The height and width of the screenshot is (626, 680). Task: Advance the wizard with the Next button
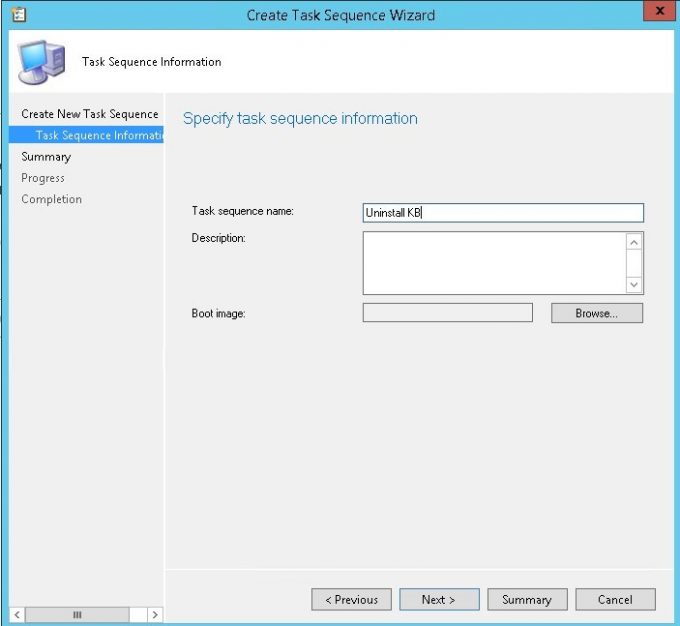(439, 599)
